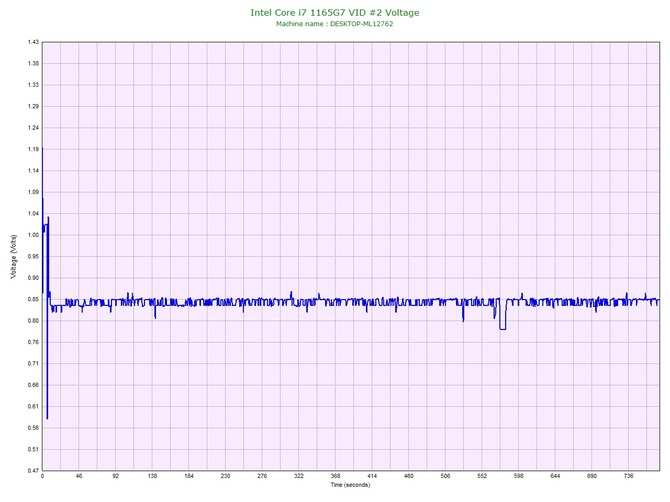670x502 pixels.
Task: Click the 0.71 y-axis value
Action: click(33, 364)
